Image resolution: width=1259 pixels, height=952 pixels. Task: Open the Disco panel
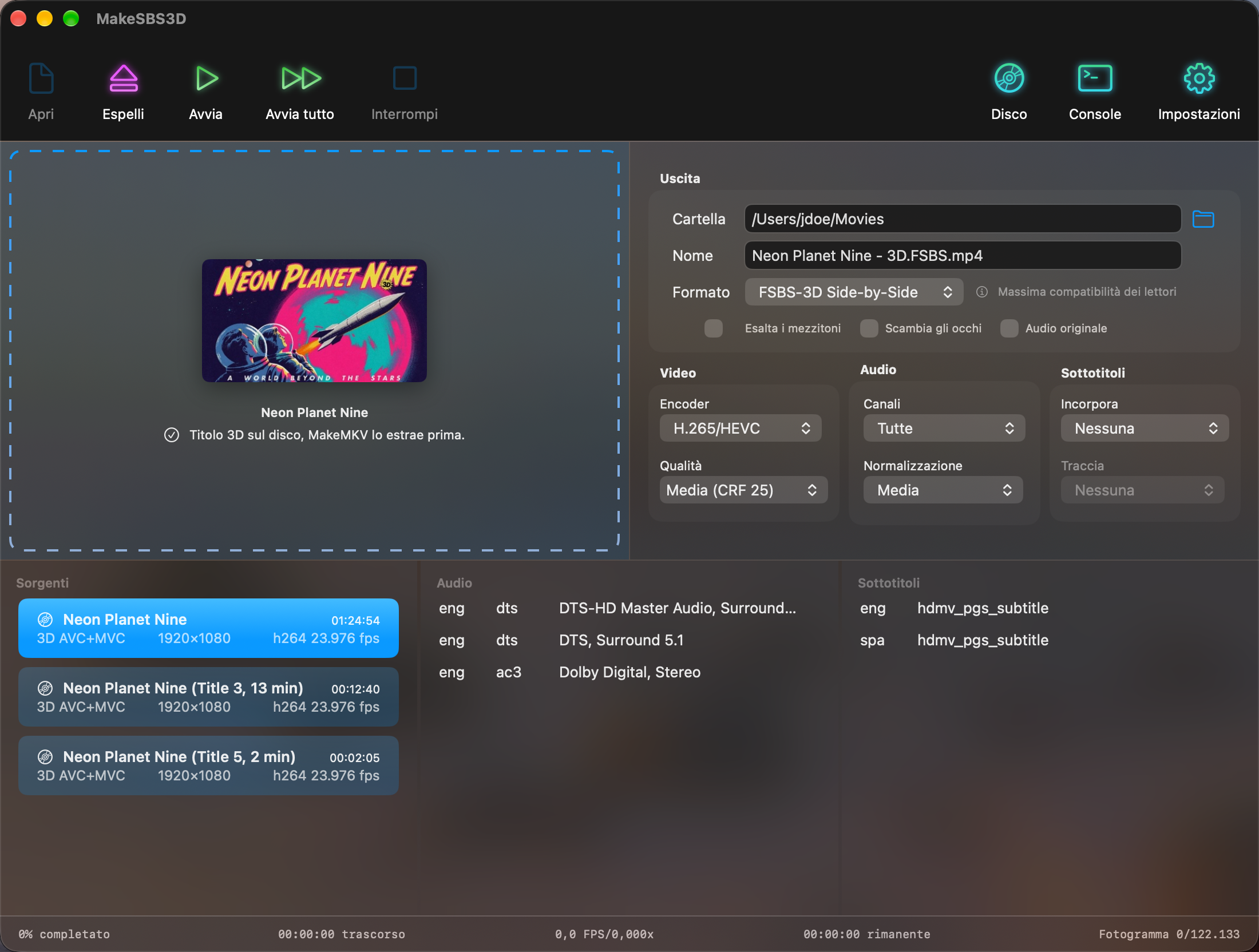1009,78
